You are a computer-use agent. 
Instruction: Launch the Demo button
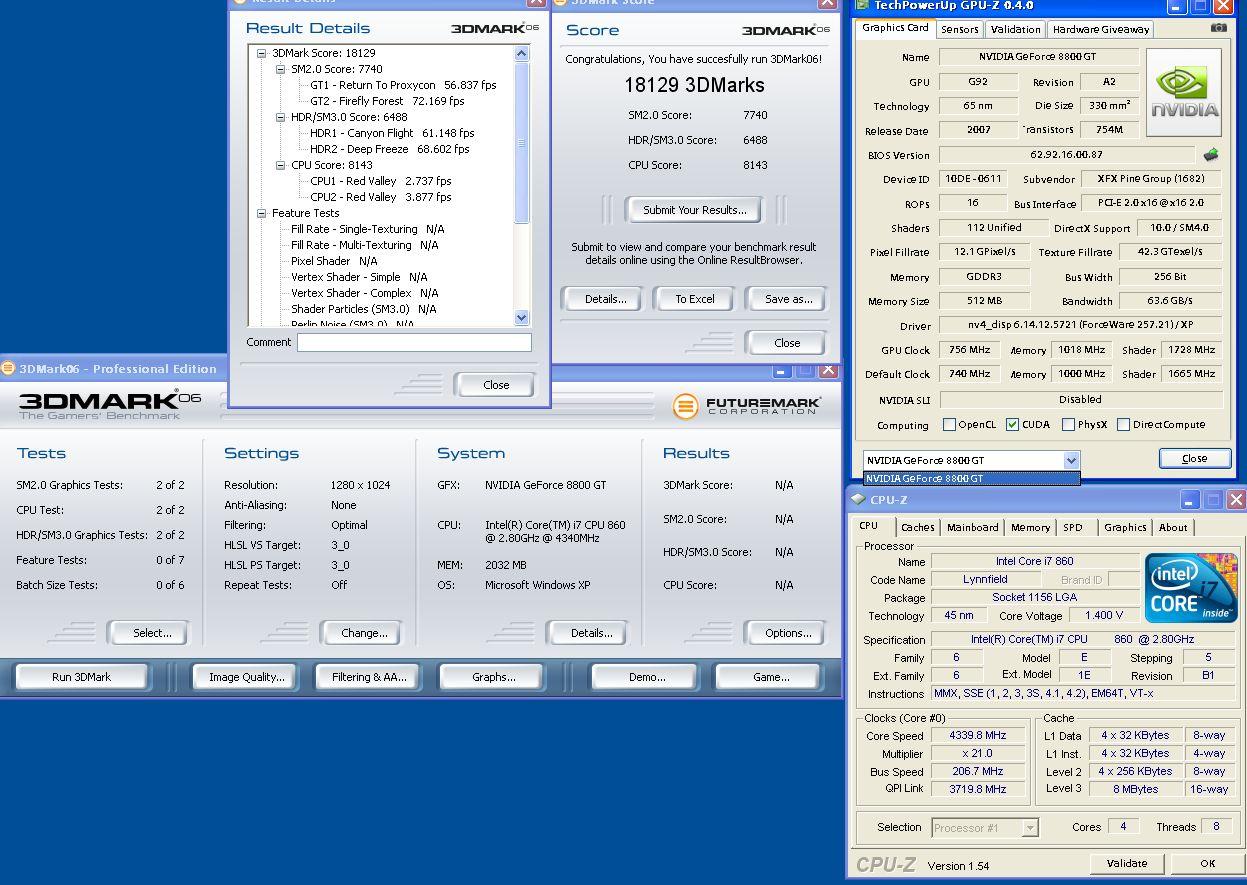point(647,677)
